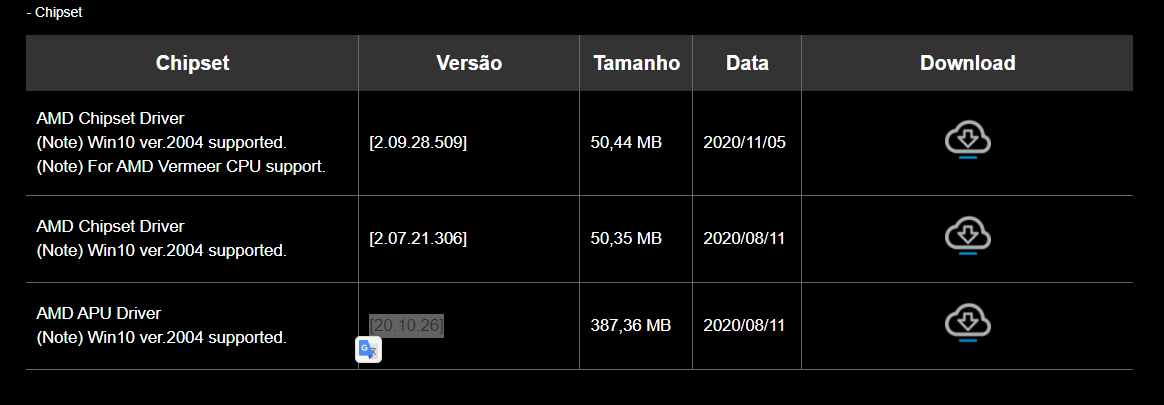Click the second row's 2020/08/11 date
This screenshot has width=1164, height=405.
tap(744, 238)
